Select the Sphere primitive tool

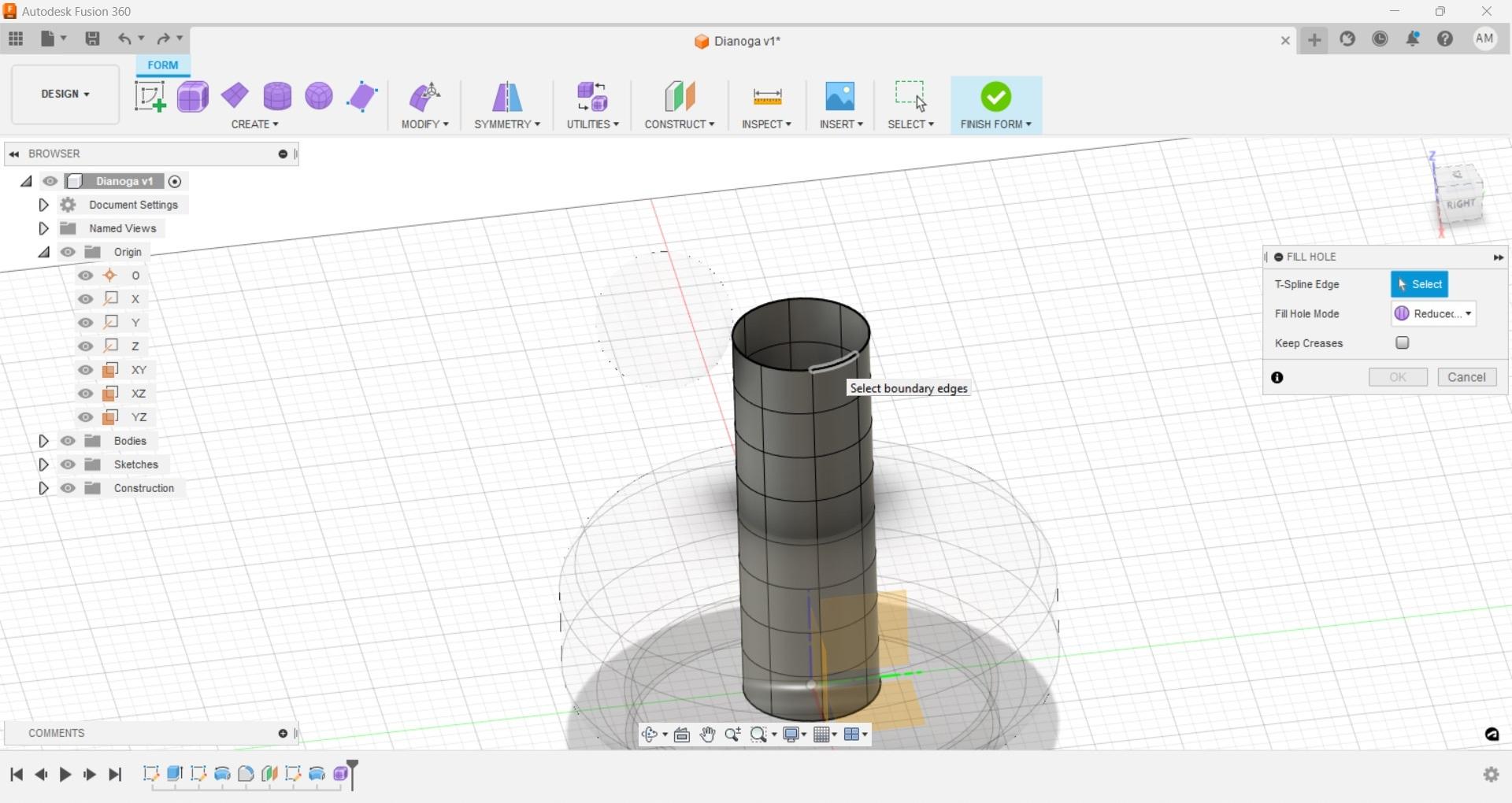(318, 96)
